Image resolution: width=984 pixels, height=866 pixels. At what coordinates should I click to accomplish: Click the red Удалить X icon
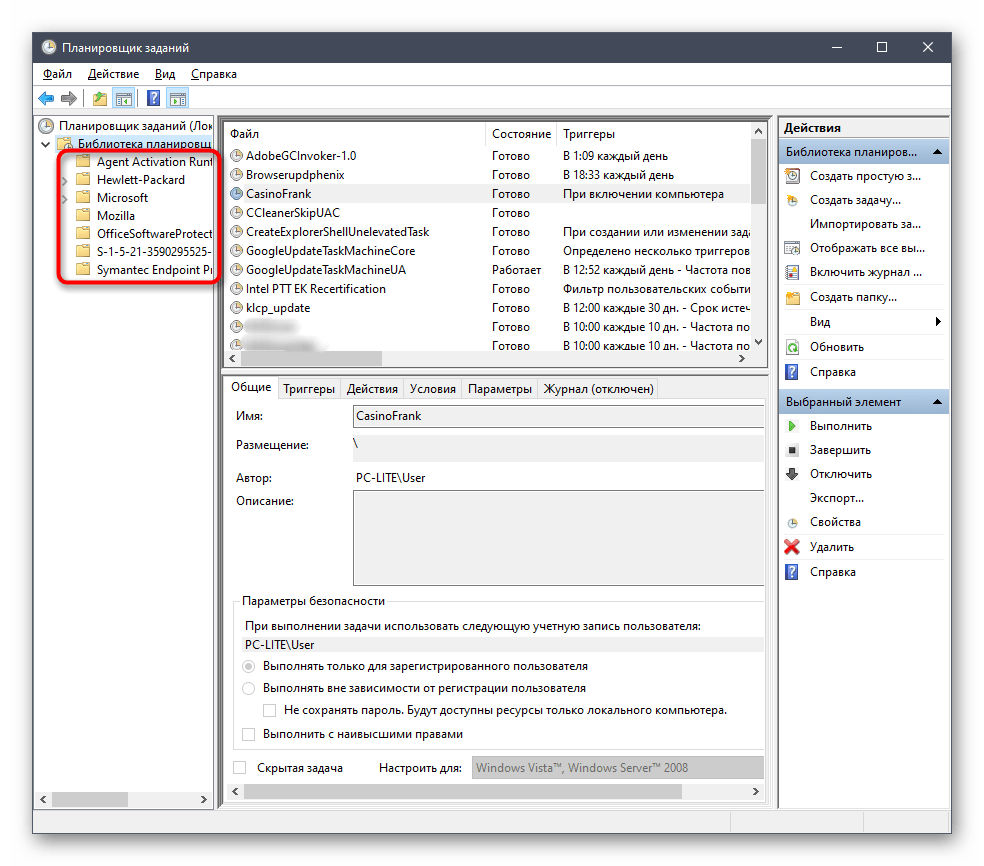pyautogui.click(x=792, y=547)
